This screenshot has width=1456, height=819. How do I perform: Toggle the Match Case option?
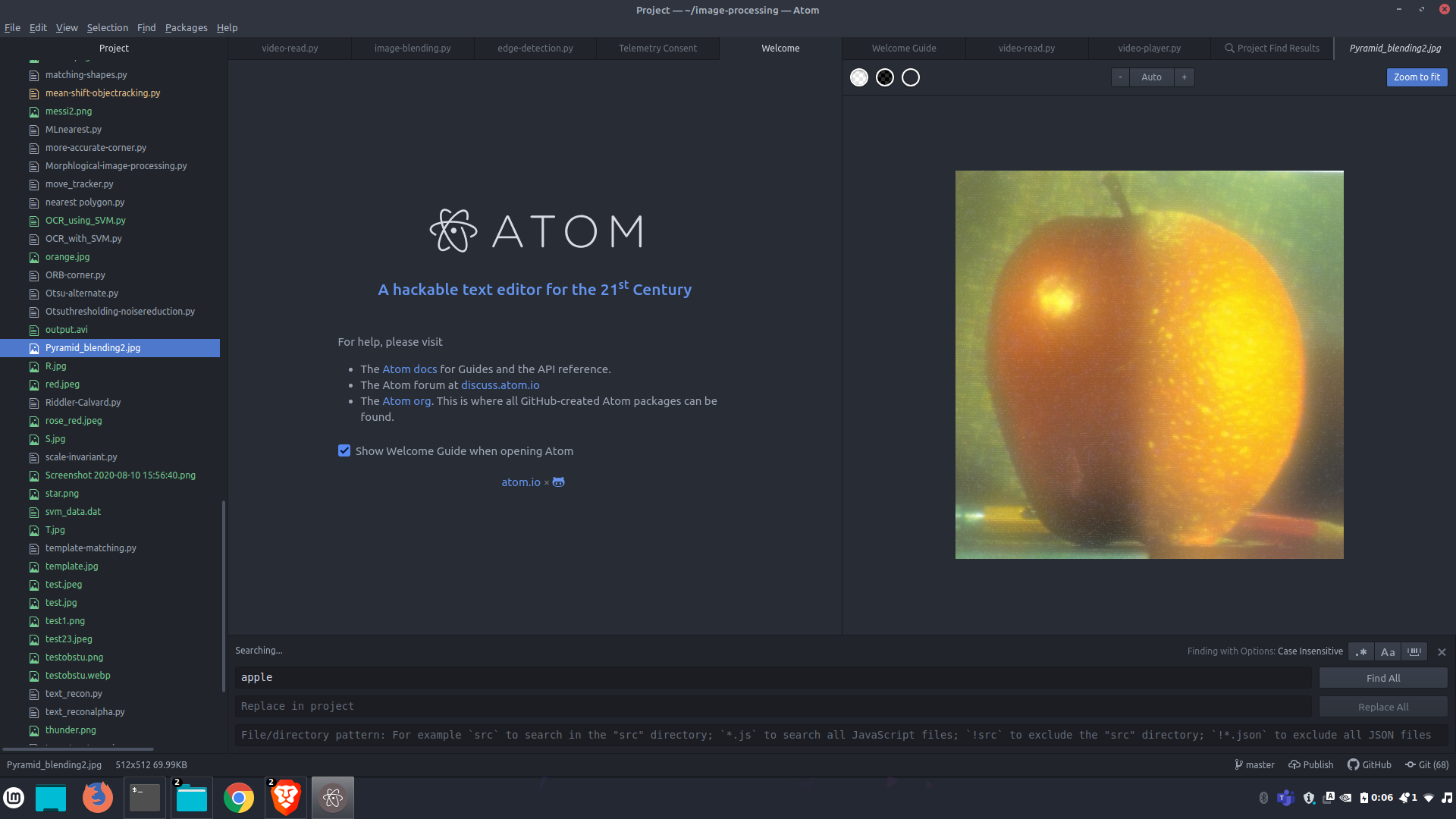[x=1388, y=651]
